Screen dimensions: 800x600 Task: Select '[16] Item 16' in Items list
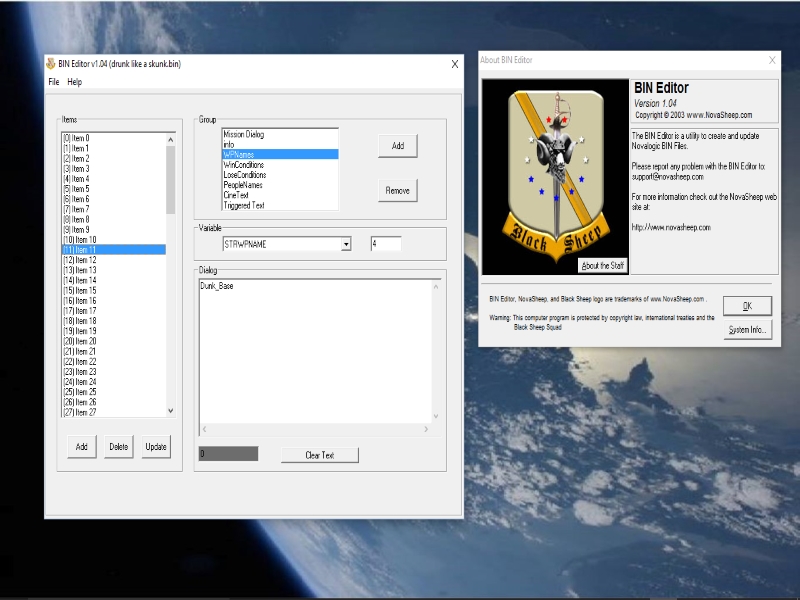[114, 301]
